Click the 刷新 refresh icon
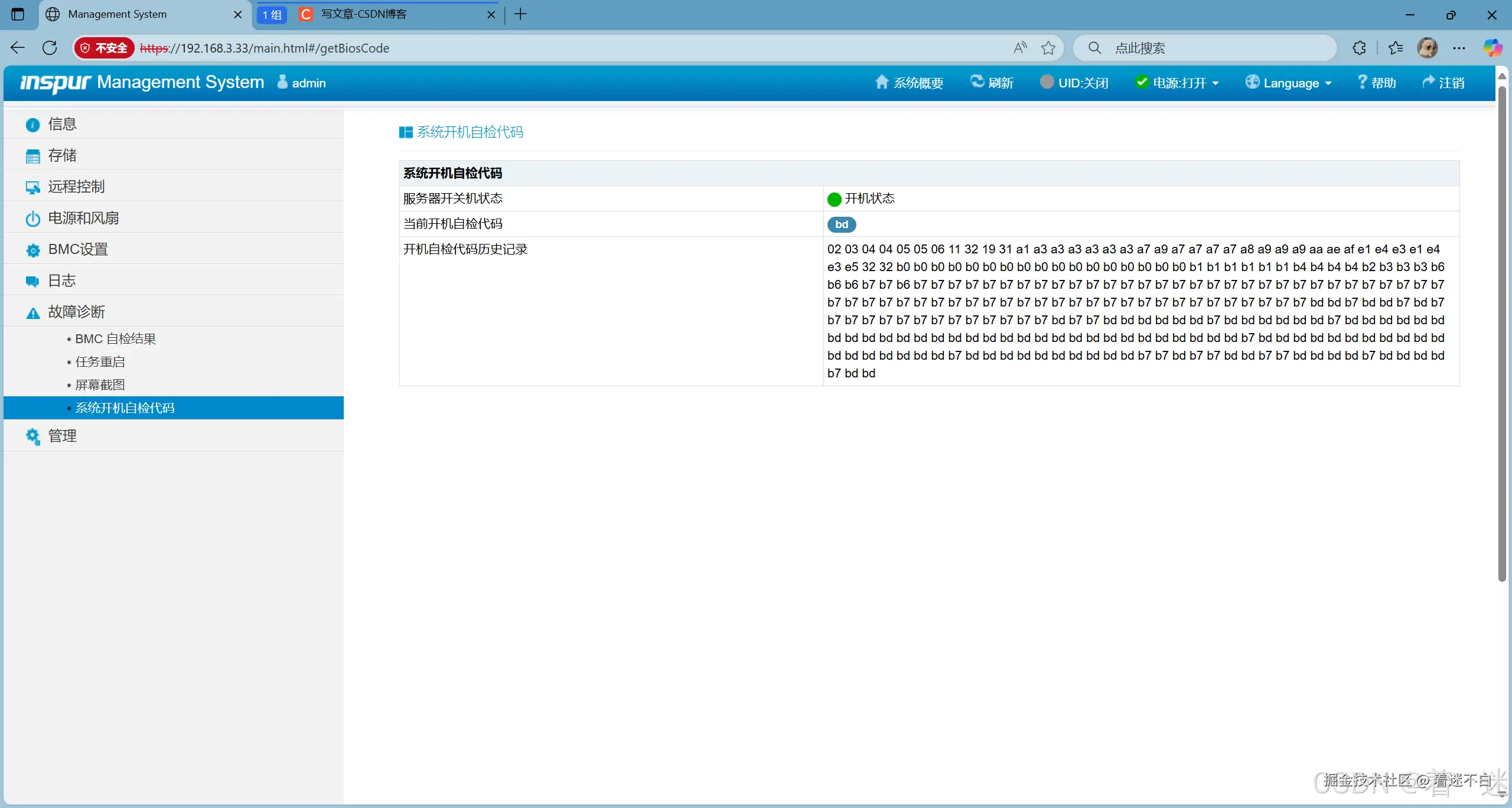The image size is (1512, 808). pos(977,82)
